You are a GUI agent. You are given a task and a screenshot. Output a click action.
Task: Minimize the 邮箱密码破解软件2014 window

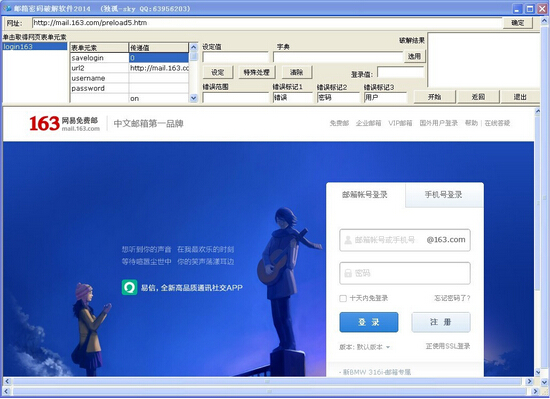coord(517,9)
